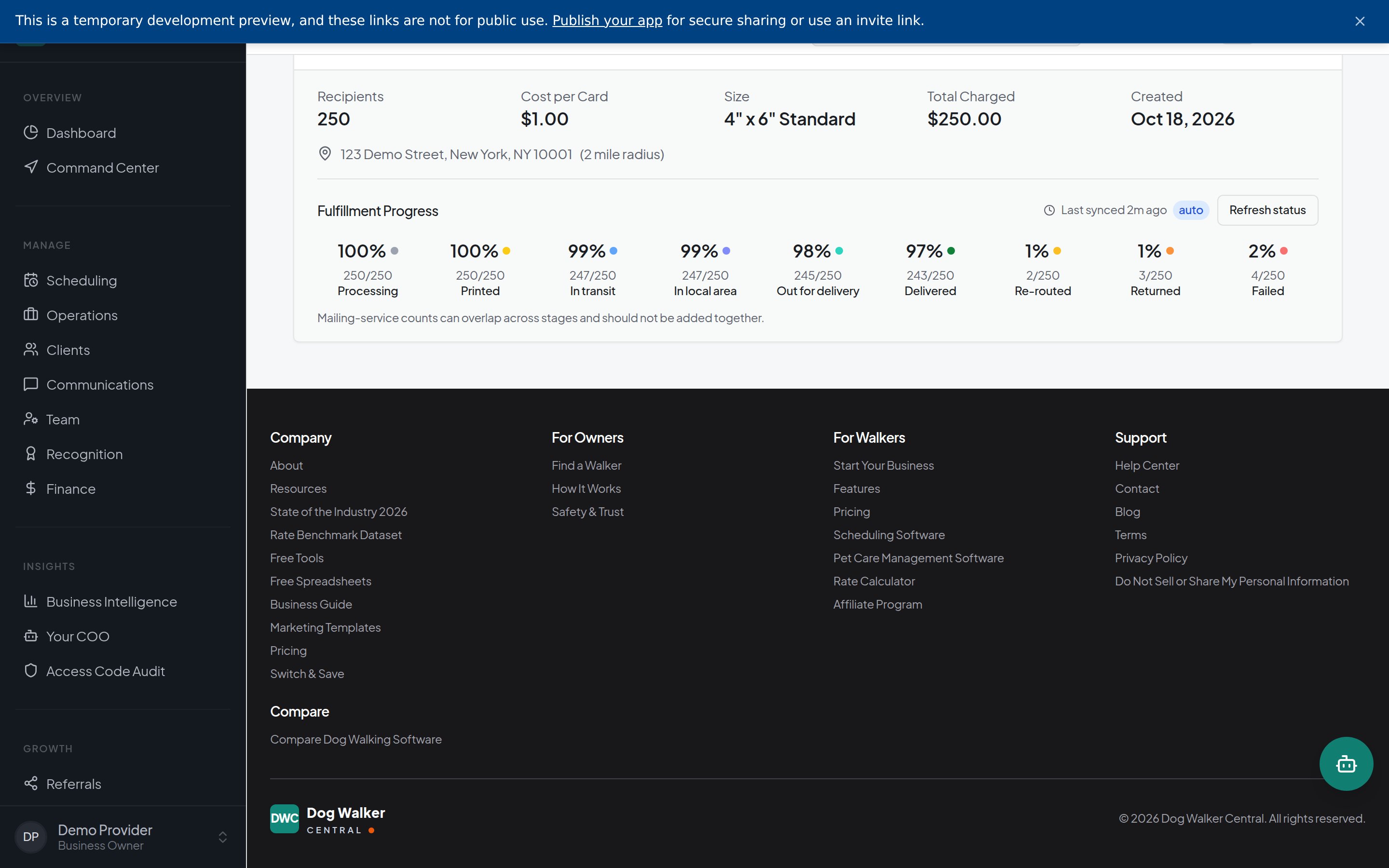Follow the Publish your app link
The height and width of the screenshot is (868, 1389).
click(x=607, y=21)
